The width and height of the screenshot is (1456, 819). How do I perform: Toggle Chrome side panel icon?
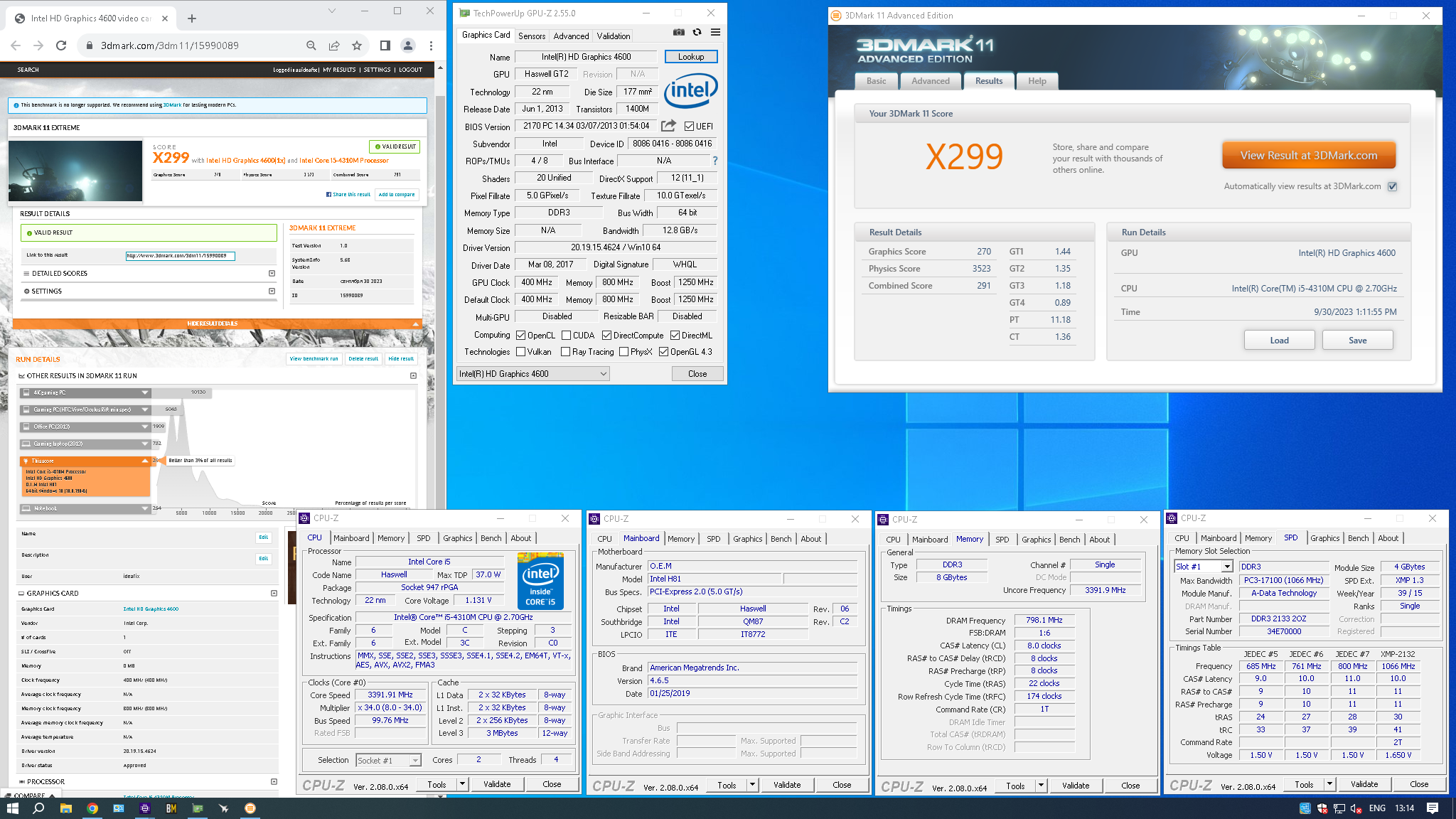click(385, 45)
